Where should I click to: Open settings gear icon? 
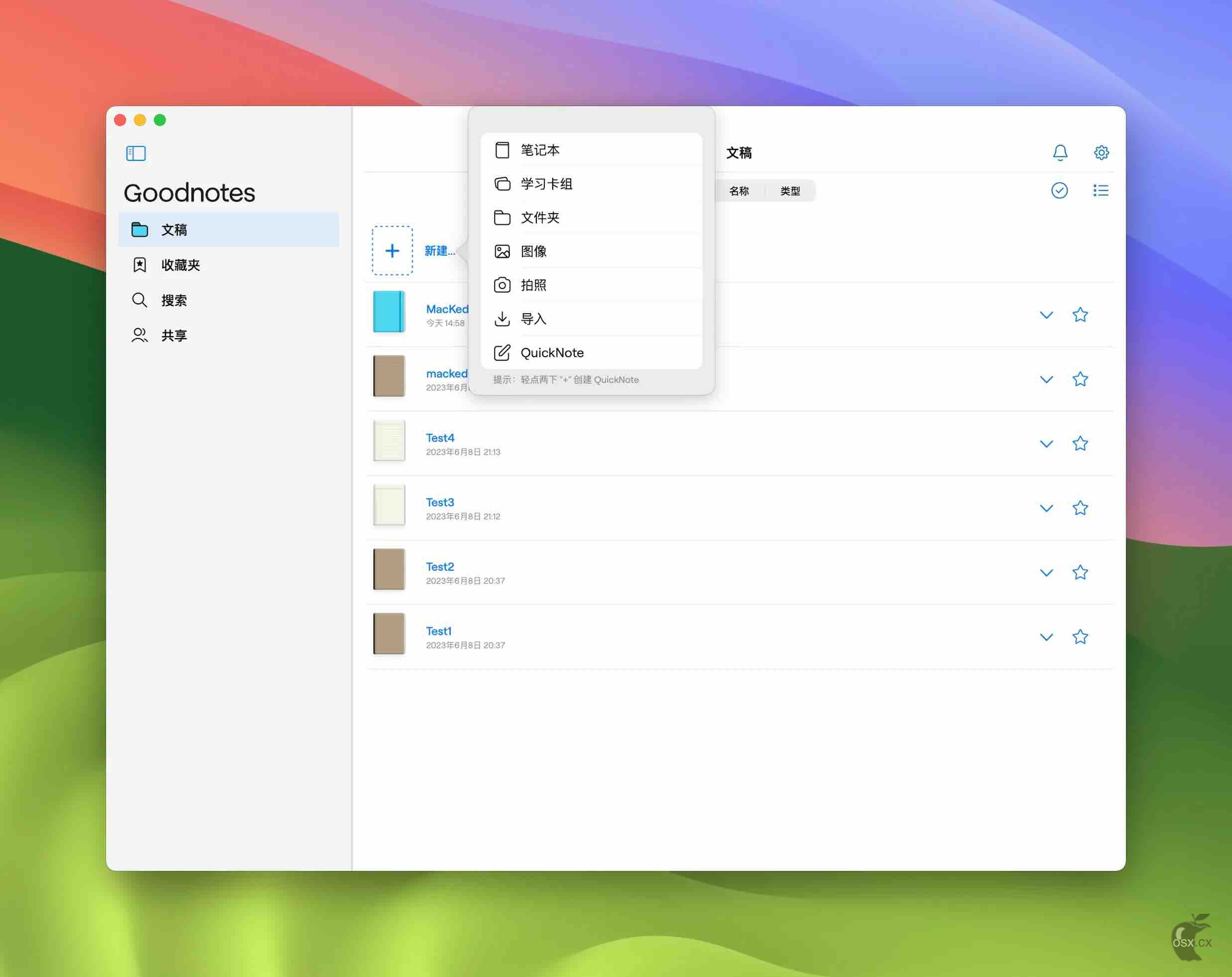pyautogui.click(x=1101, y=152)
